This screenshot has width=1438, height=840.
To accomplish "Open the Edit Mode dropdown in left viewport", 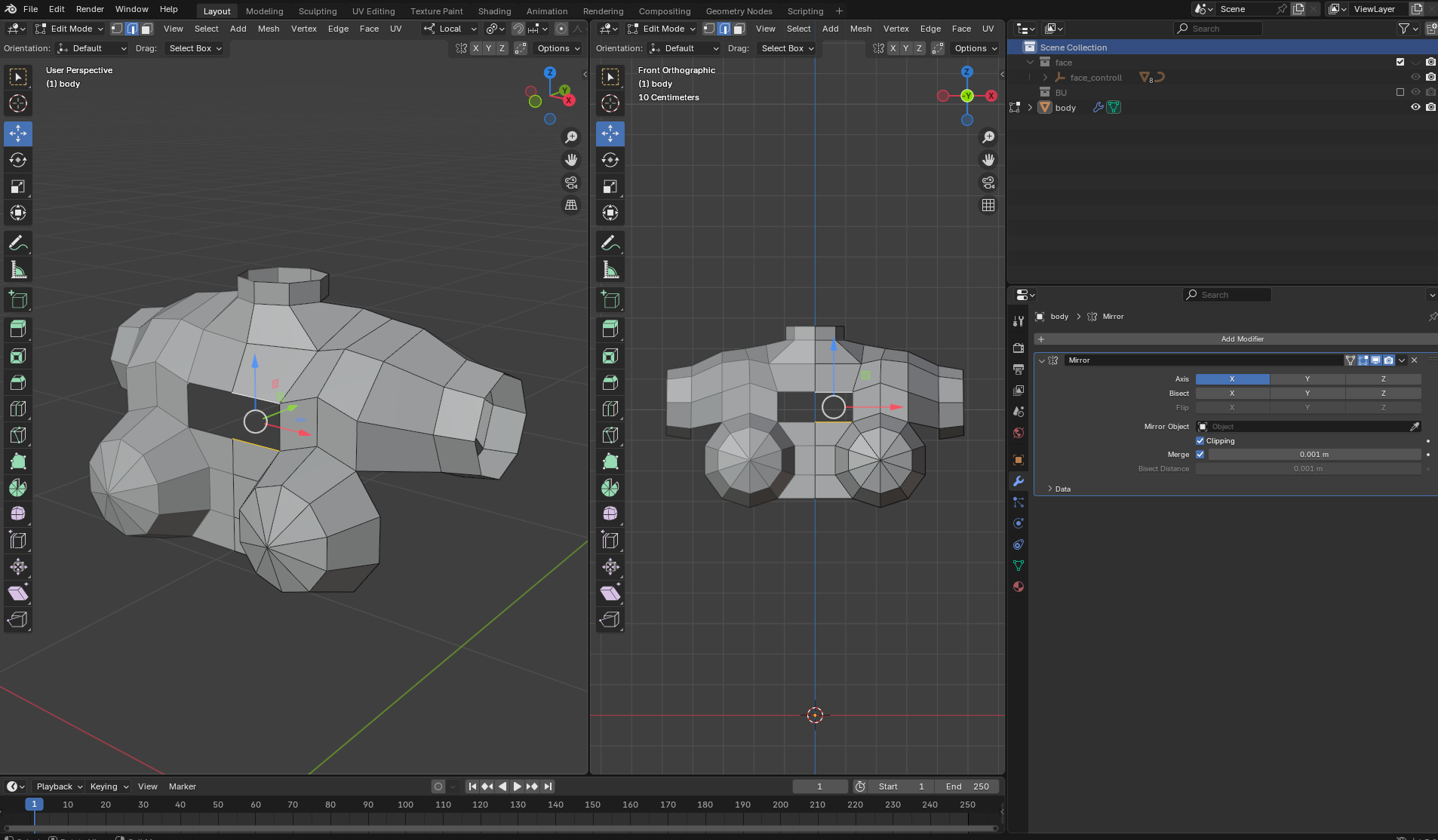I will point(70,29).
